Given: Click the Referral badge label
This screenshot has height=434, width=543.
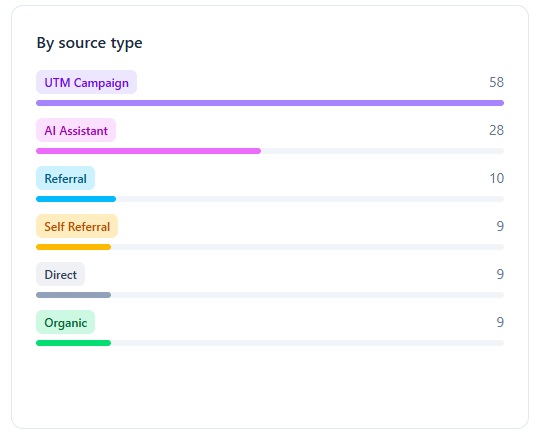Looking at the screenshot, I should (65, 178).
